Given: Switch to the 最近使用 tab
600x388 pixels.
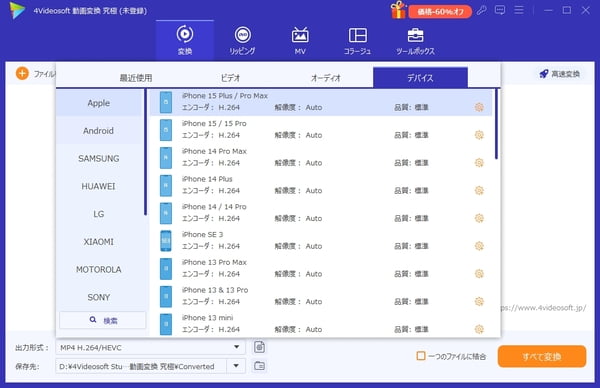Looking at the screenshot, I should (x=136, y=78).
